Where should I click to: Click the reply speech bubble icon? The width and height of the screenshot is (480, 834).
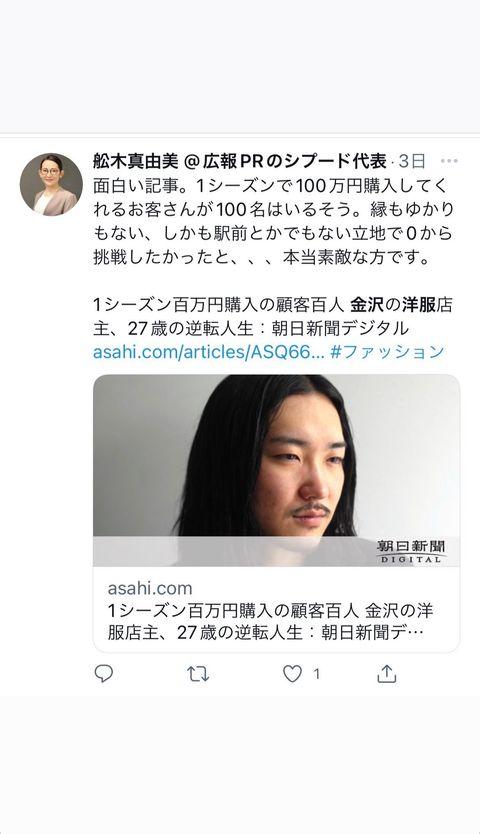point(103,674)
